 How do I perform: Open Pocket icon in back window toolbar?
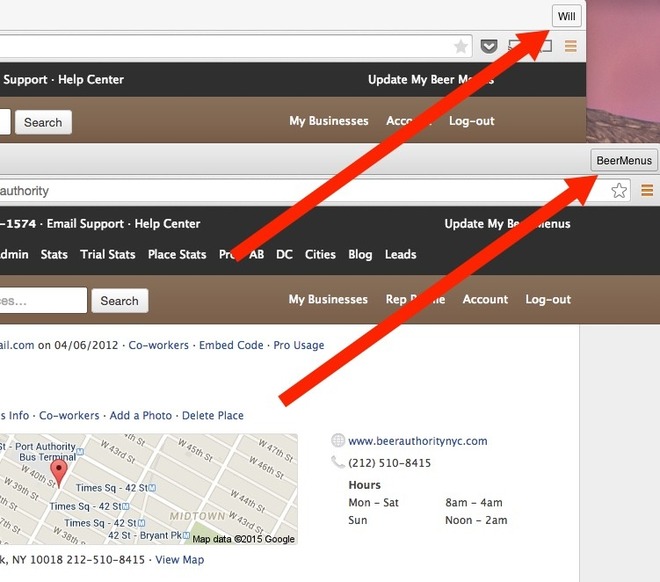489,46
